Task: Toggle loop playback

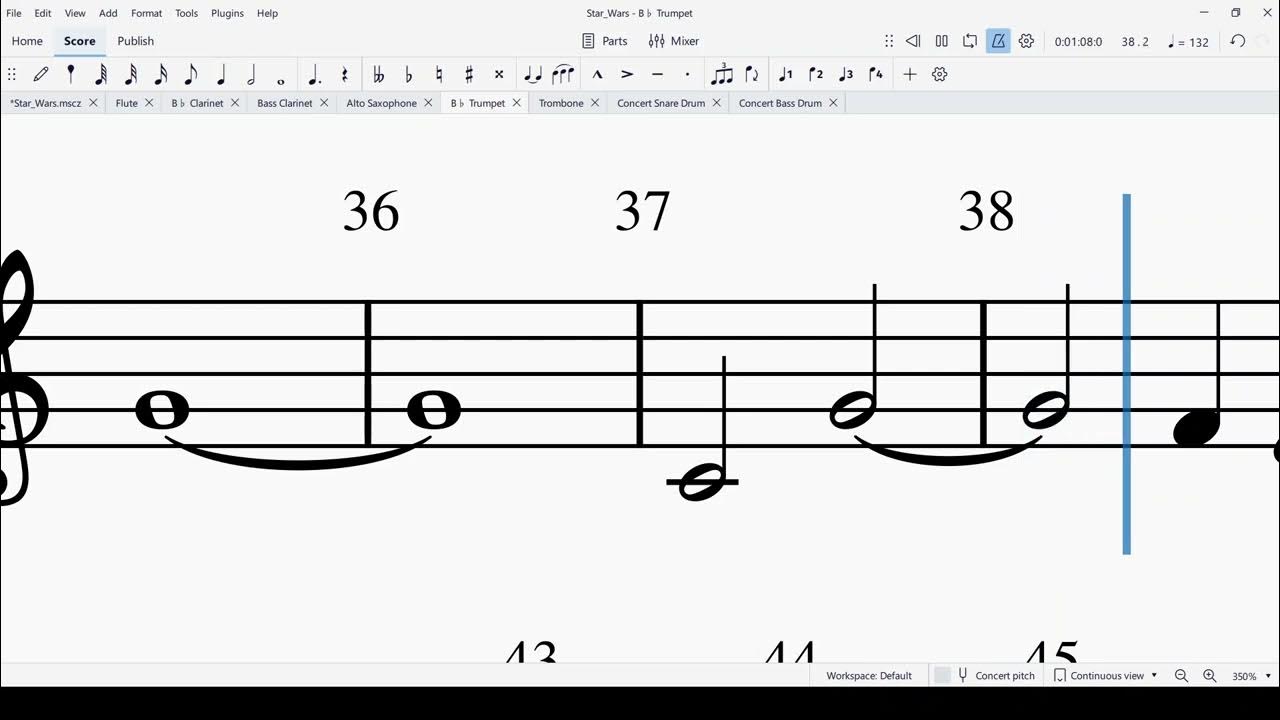Action: tap(970, 41)
